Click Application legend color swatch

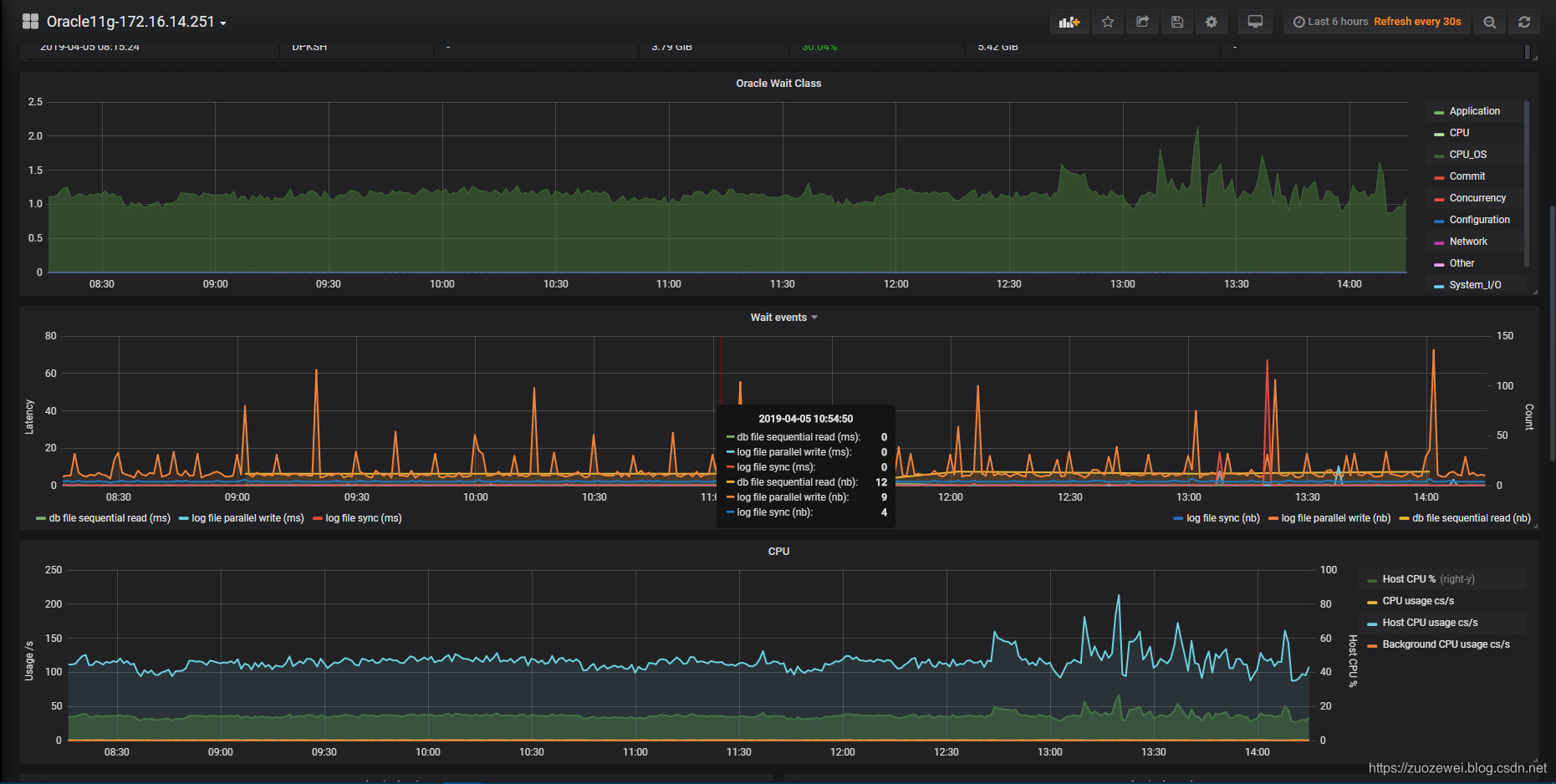click(1439, 112)
